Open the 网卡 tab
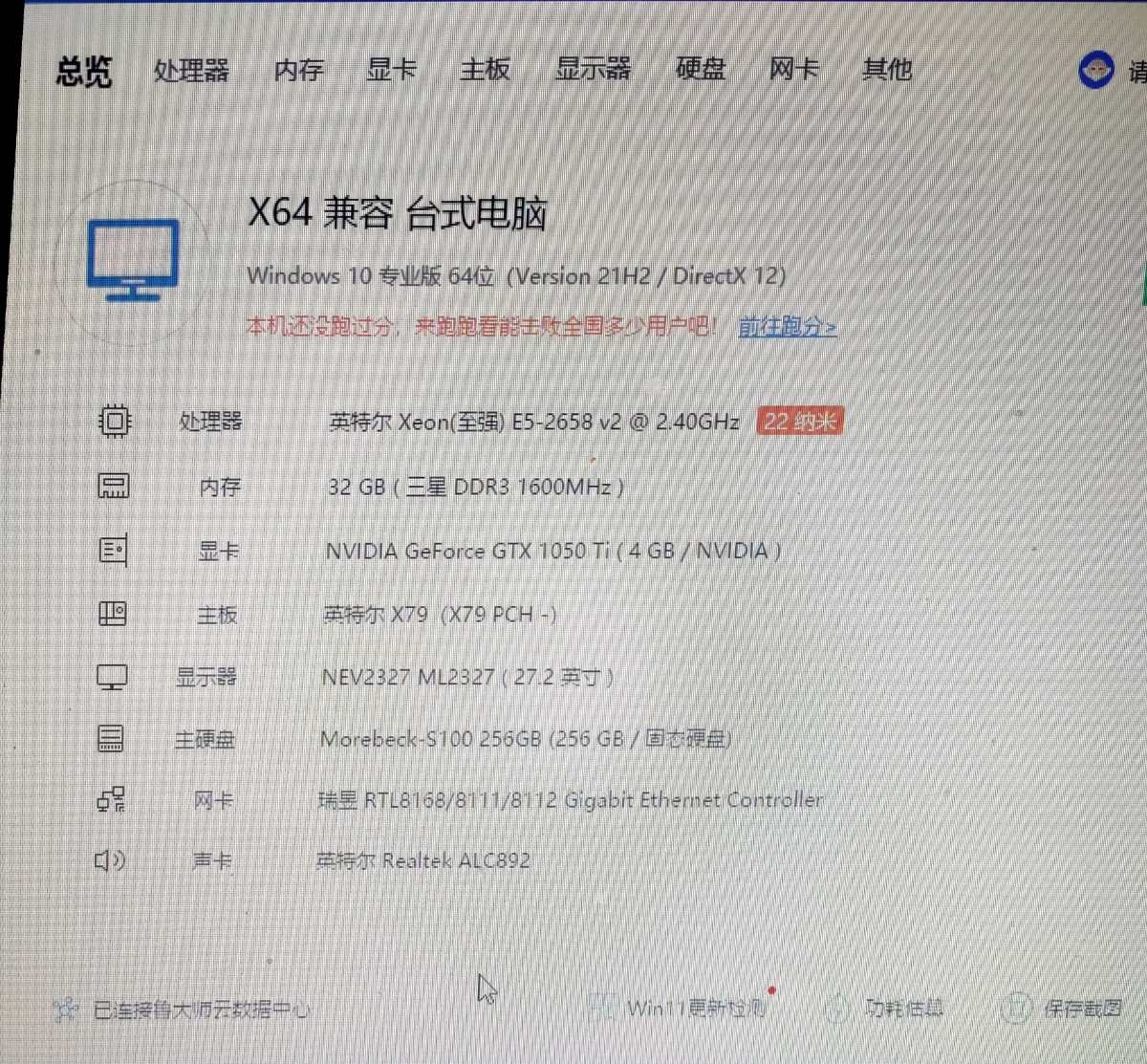1147x1064 pixels. [793, 69]
